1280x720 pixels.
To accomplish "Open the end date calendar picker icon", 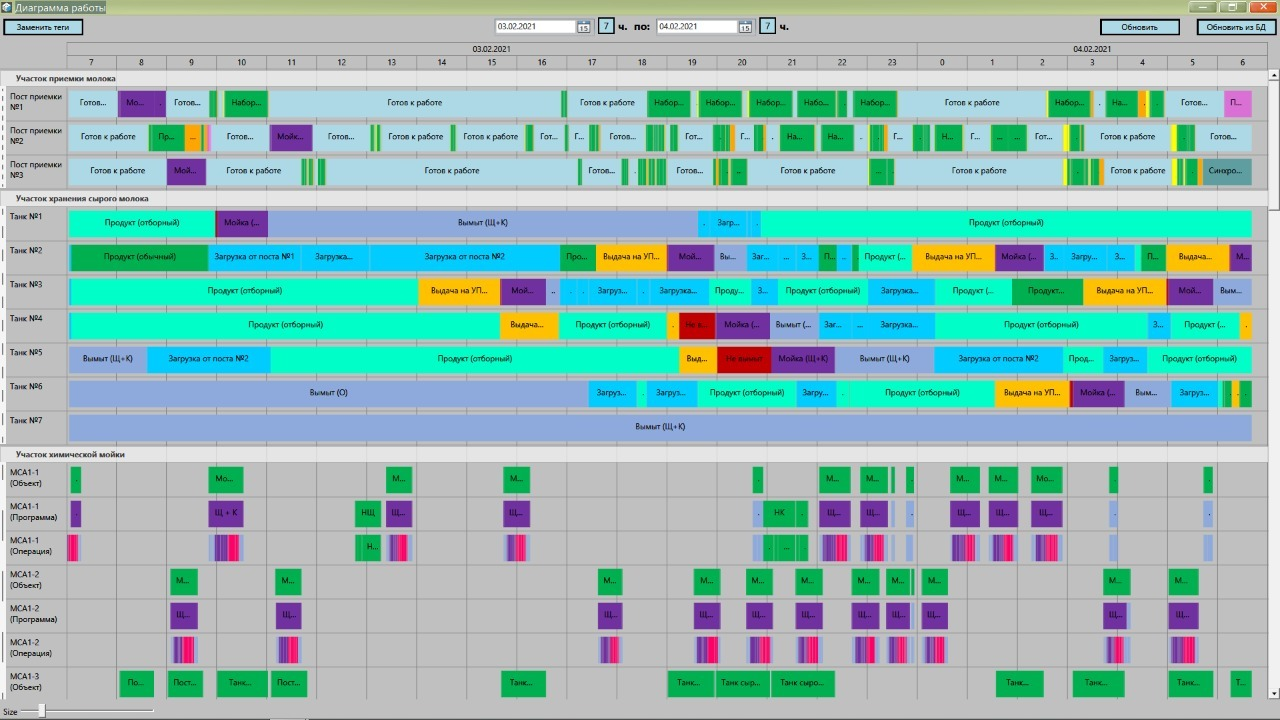I will point(745,27).
